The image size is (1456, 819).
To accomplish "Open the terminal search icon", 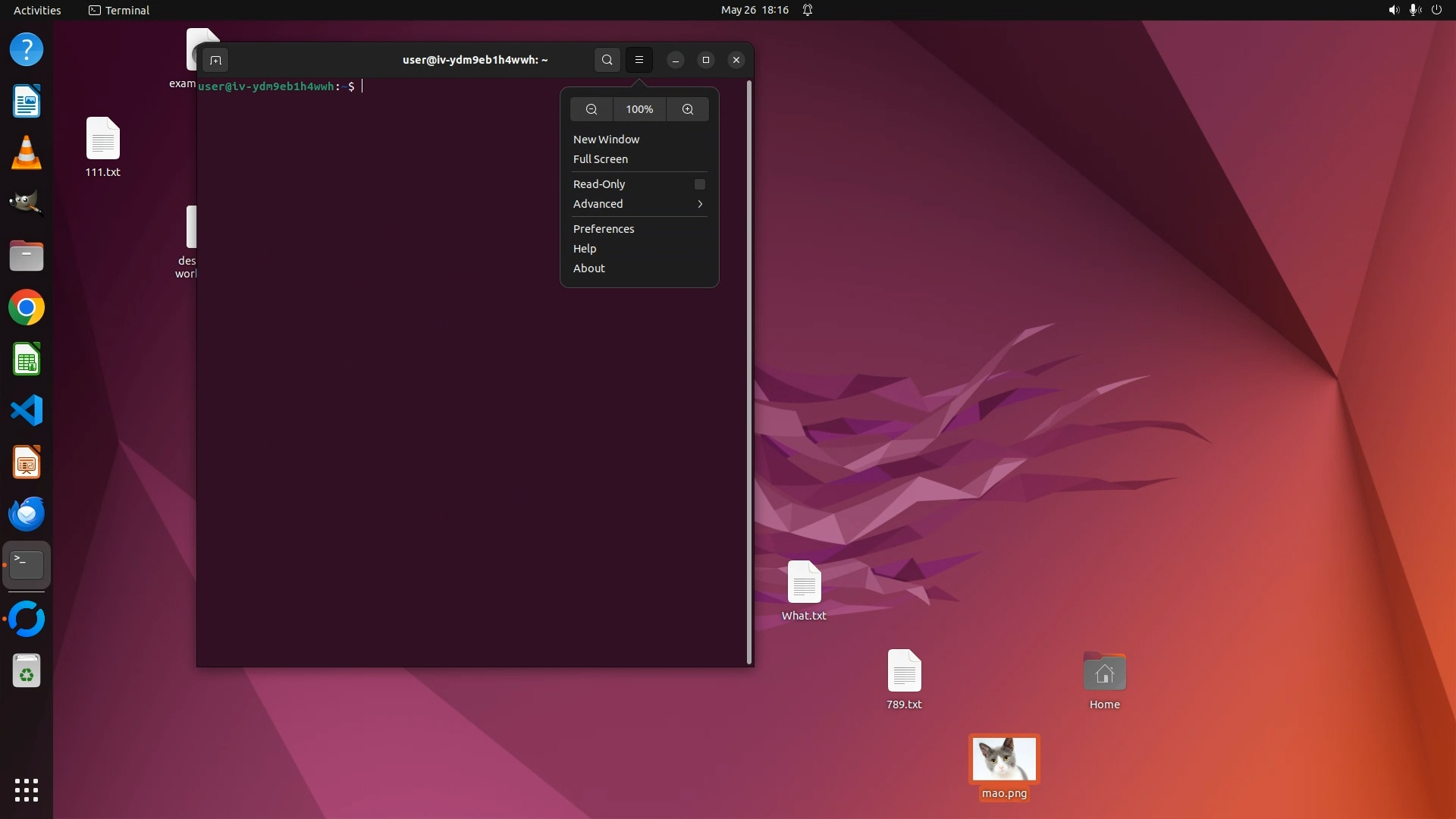I will 607,60.
